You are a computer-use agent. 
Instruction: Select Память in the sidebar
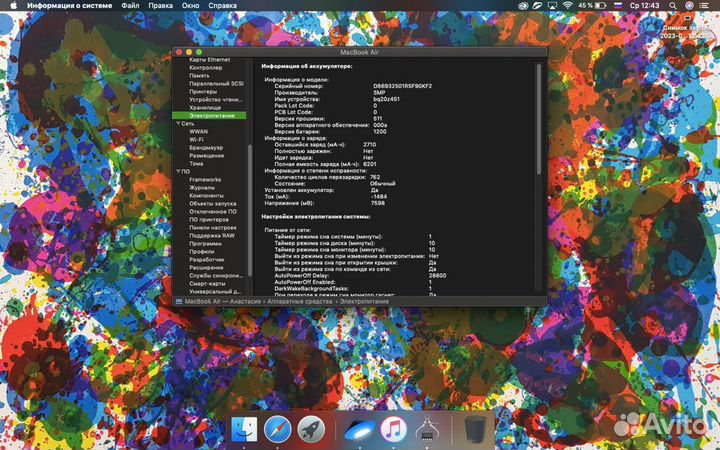click(199, 76)
